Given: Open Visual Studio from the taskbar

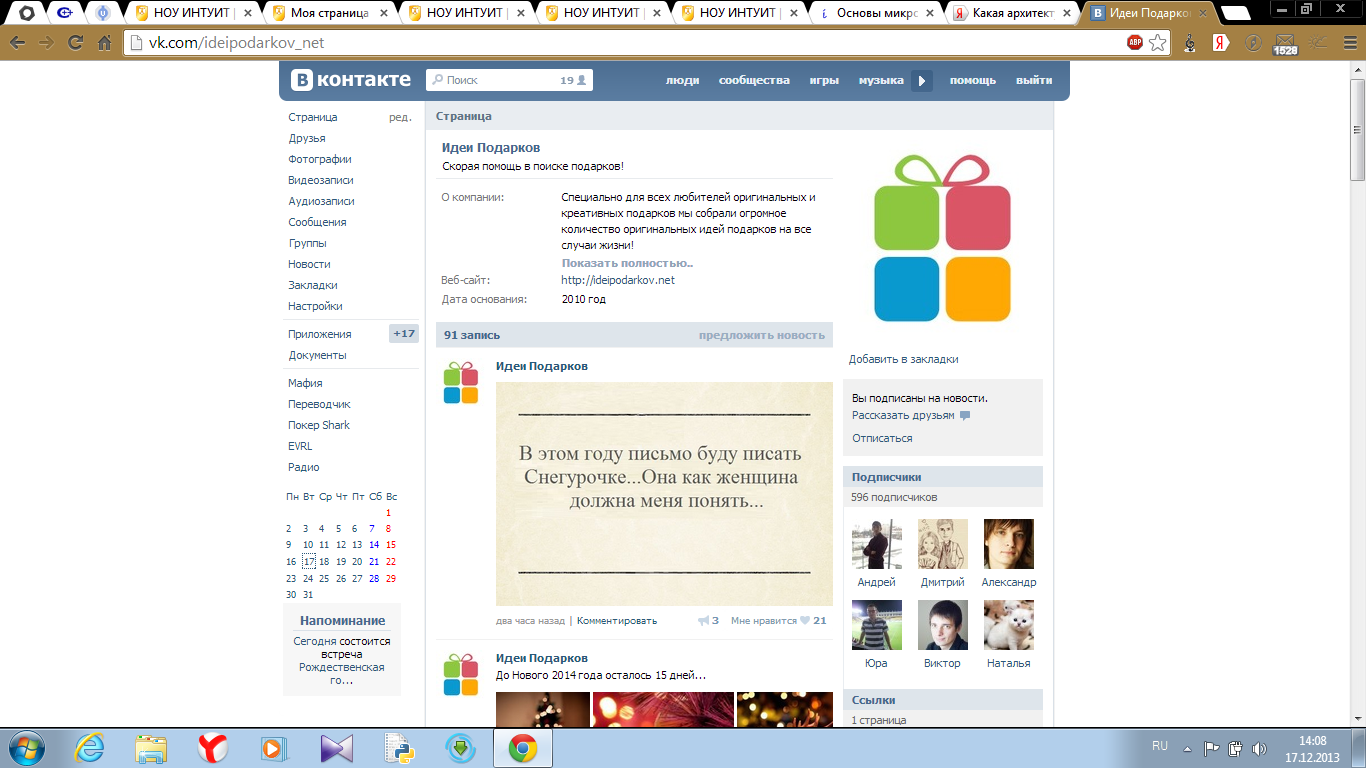Looking at the screenshot, I should point(336,748).
